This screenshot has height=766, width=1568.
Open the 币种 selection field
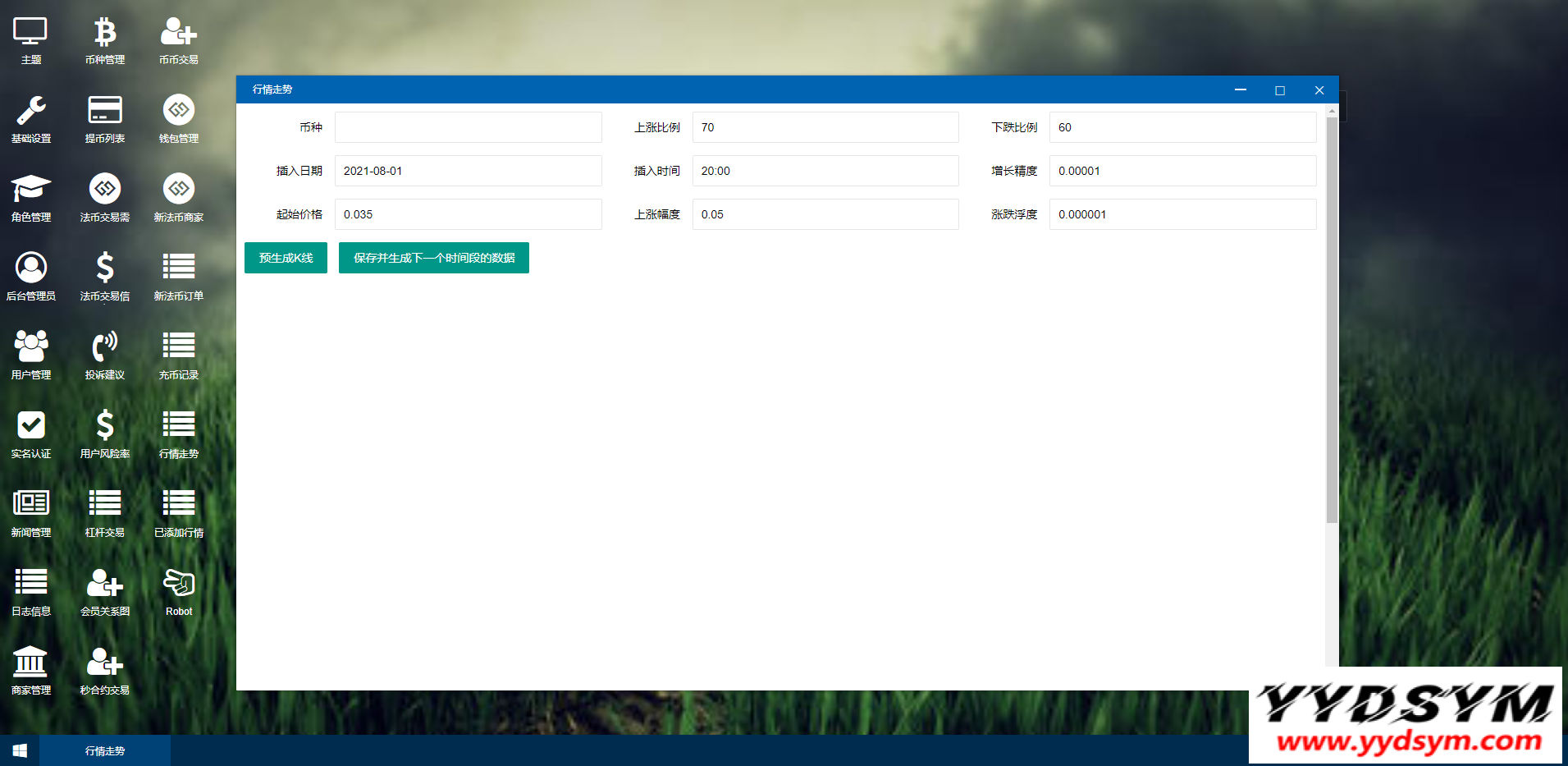pyautogui.click(x=468, y=127)
